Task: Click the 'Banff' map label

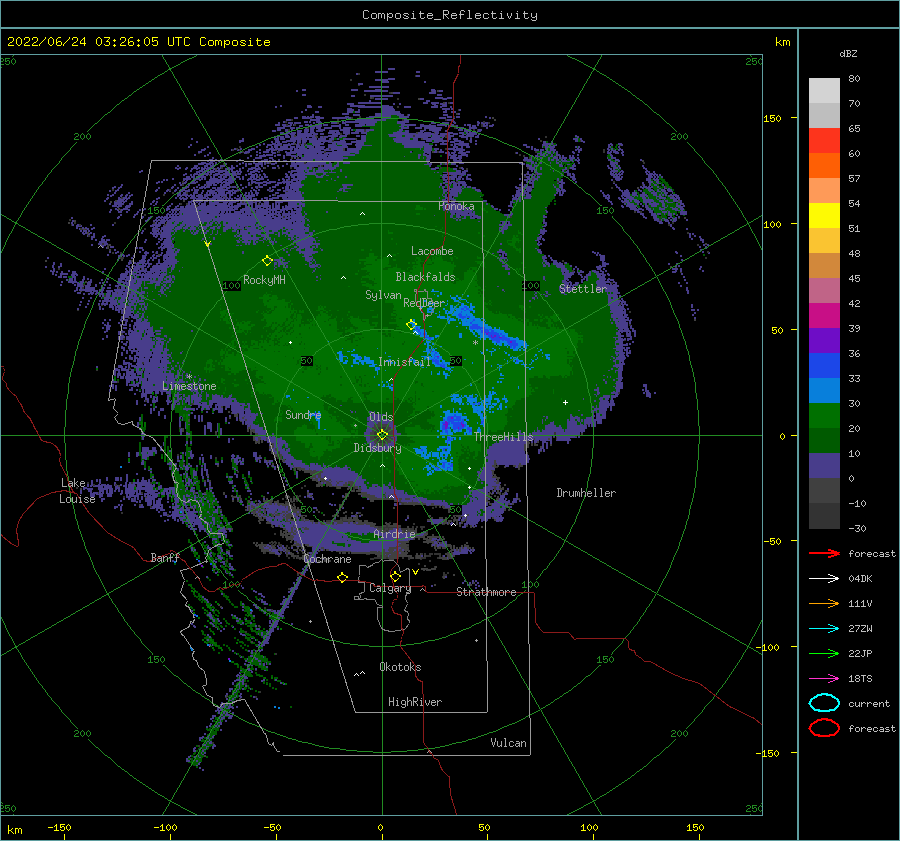Action: (x=165, y=557)
